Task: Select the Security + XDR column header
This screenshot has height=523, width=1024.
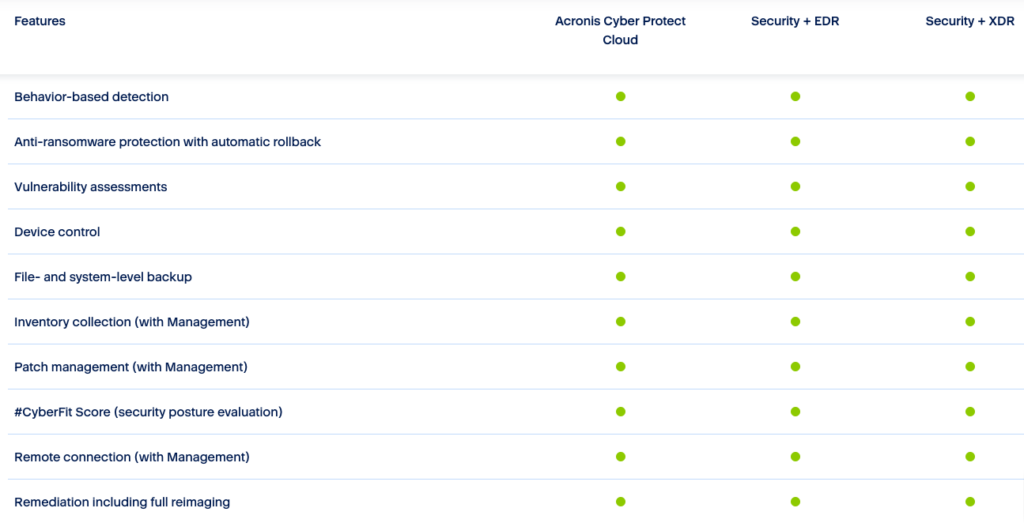Action: click(970, 21)
